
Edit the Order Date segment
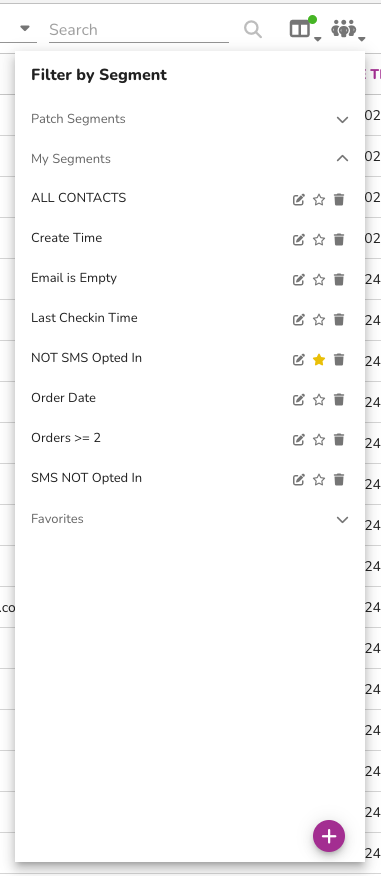tap(299, 399)
